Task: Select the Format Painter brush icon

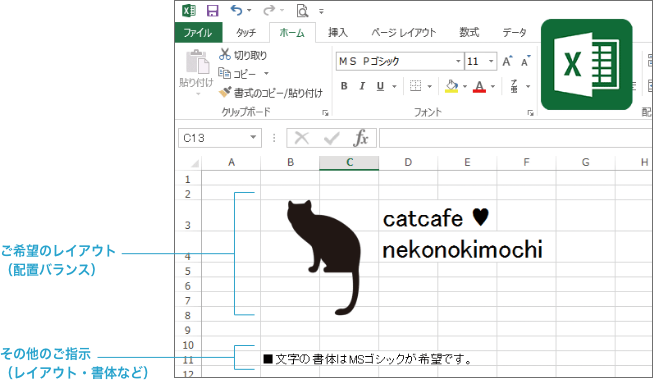Action: pos(225,92)
